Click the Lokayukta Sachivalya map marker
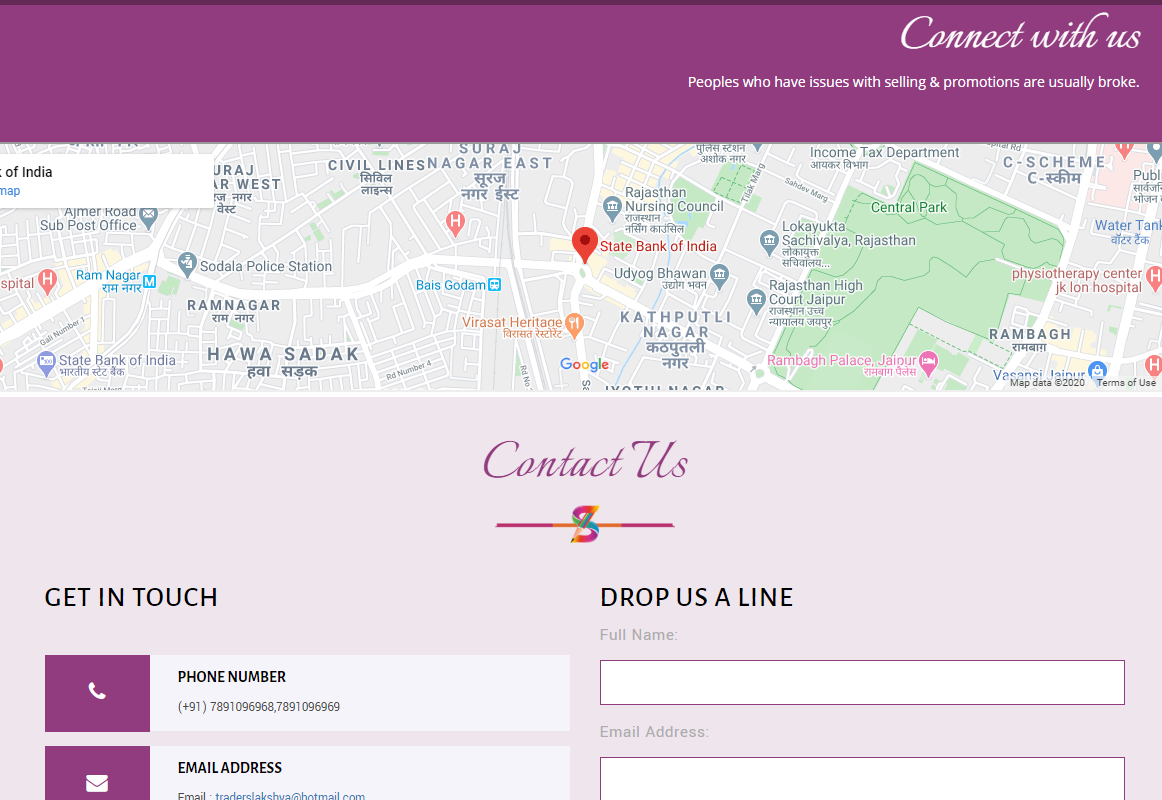The width and height of the screenshot is (1162, 800). pos(768,240)
